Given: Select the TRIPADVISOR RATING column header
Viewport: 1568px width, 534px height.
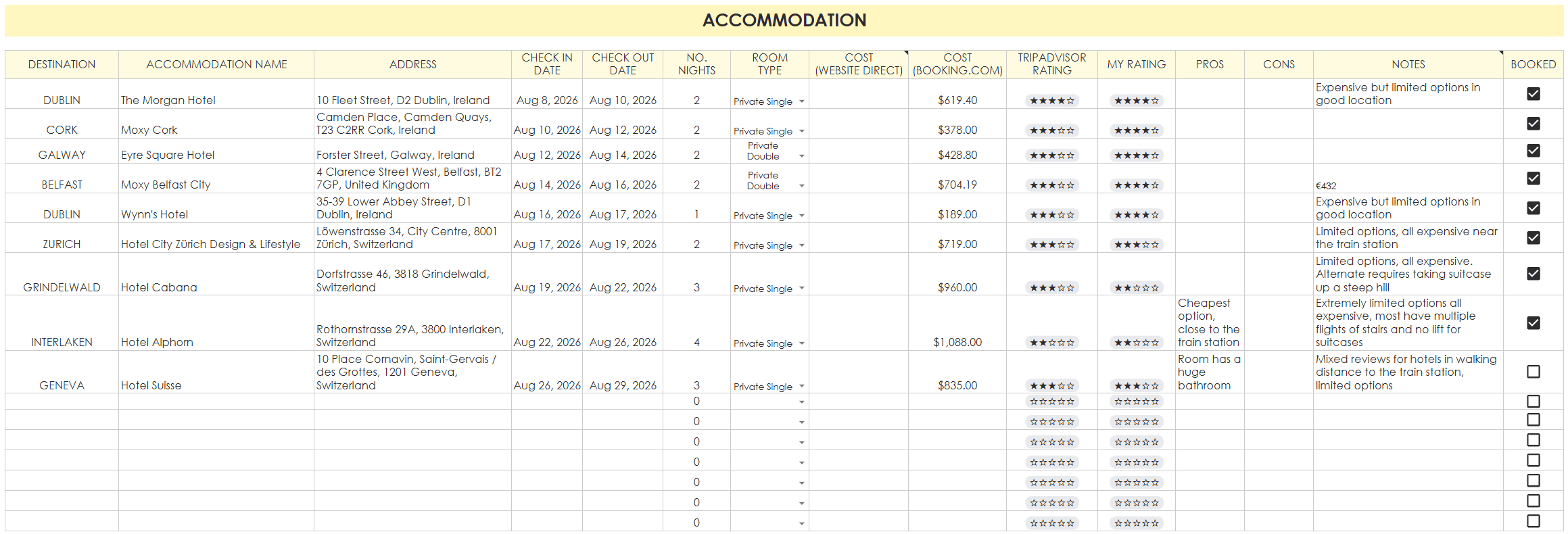Looking at the screenshot, I should 1051,64.
